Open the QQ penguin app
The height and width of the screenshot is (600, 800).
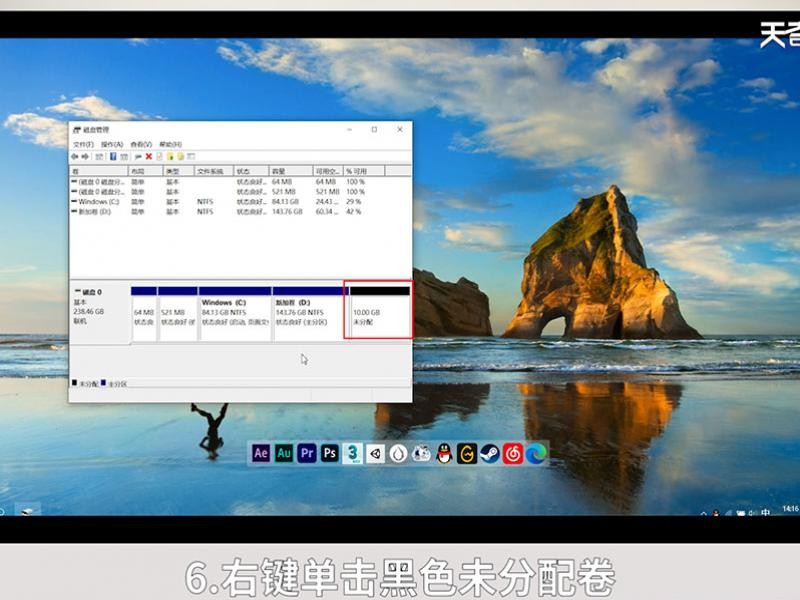click(444, 453)
